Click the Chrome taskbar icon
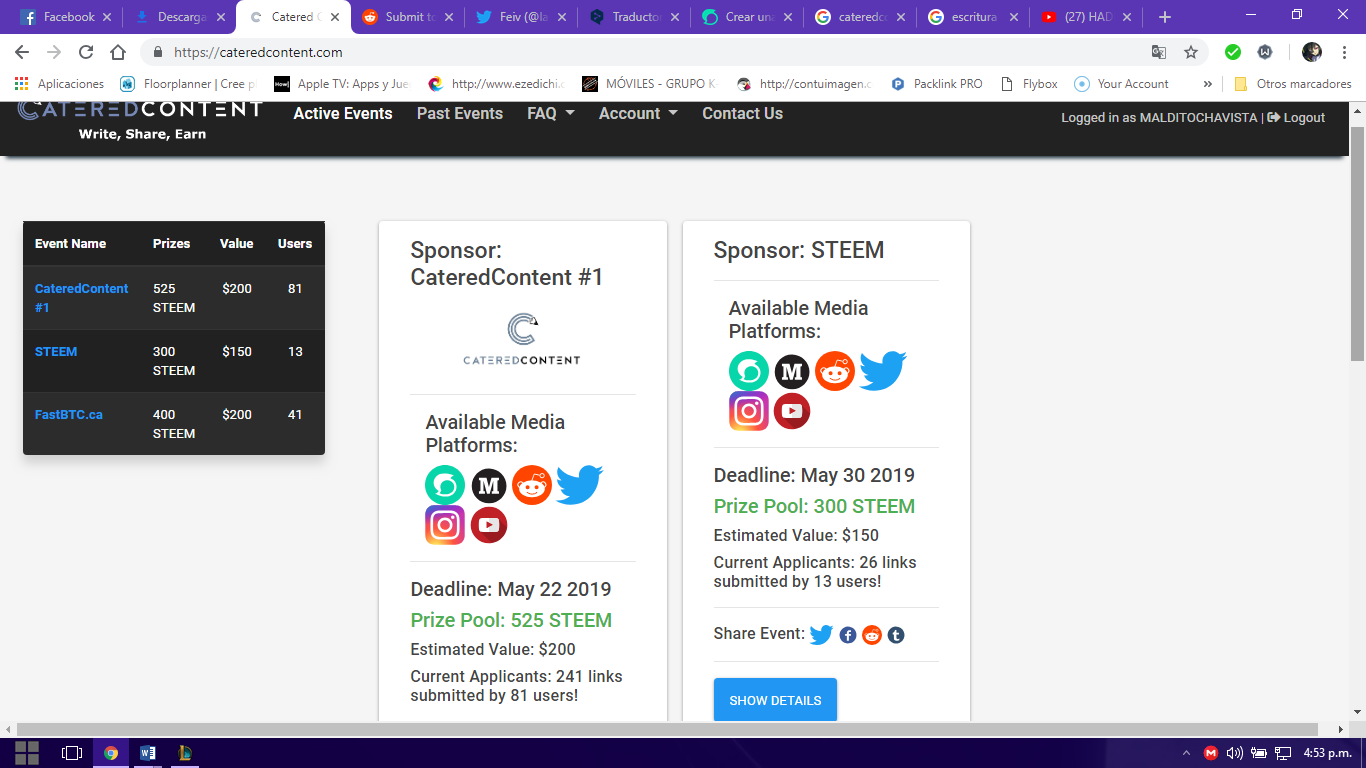This screenshot has width=1366, height=768. tap(111, 753)
